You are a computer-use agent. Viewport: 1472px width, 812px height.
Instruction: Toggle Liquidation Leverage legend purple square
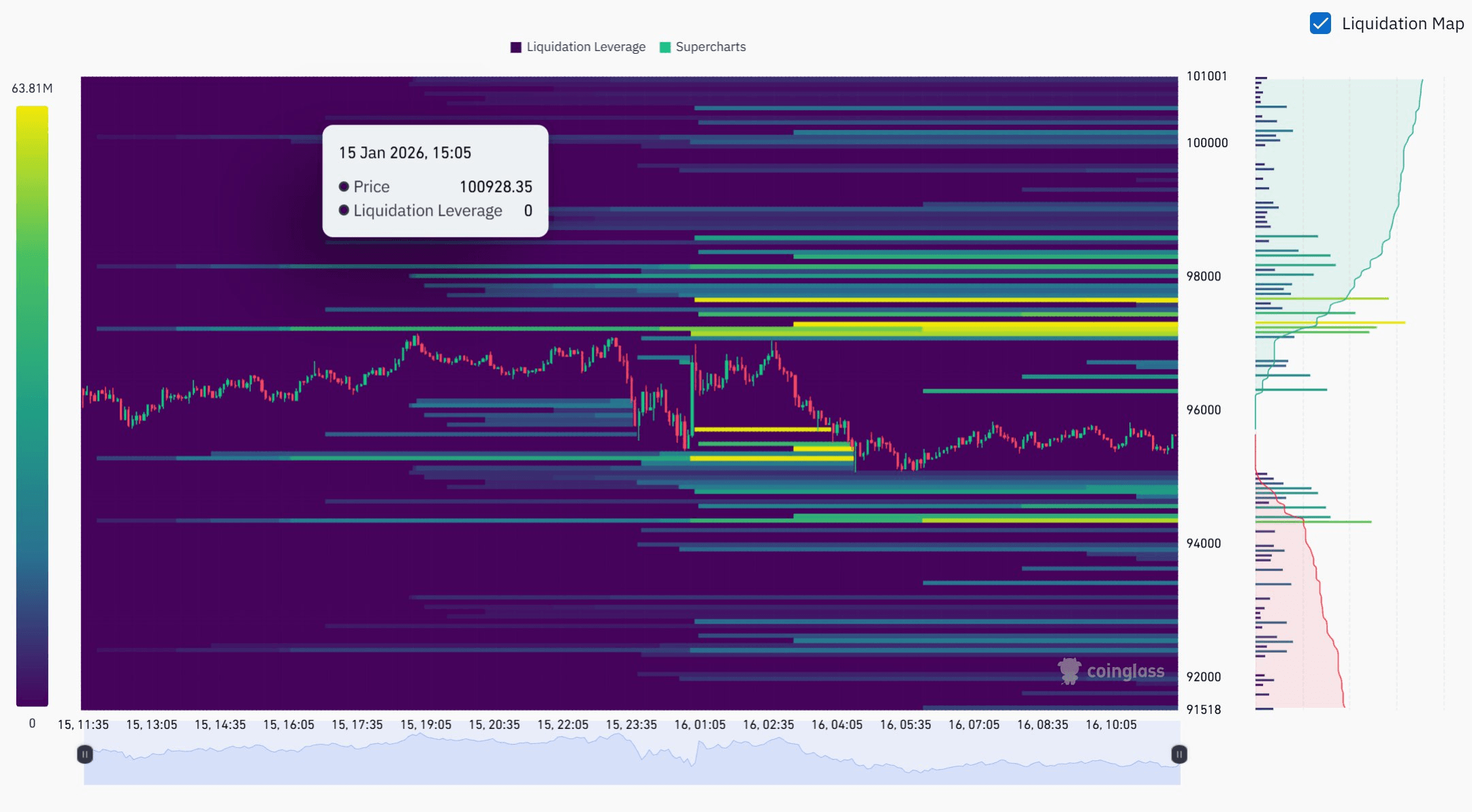[515, 47]
